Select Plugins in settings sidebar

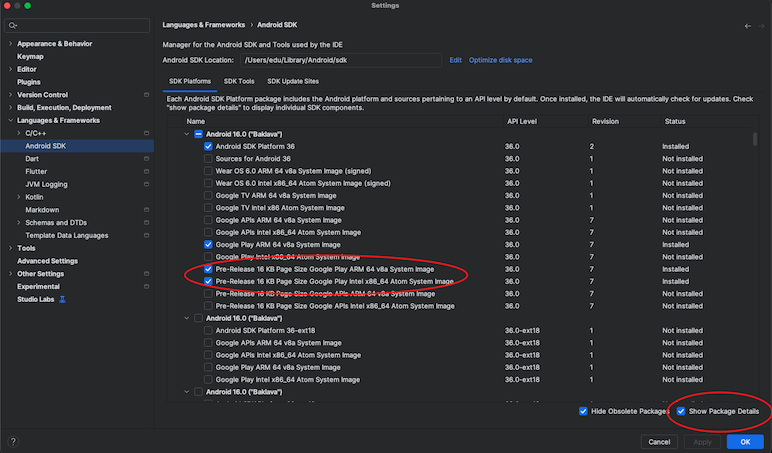29,82
